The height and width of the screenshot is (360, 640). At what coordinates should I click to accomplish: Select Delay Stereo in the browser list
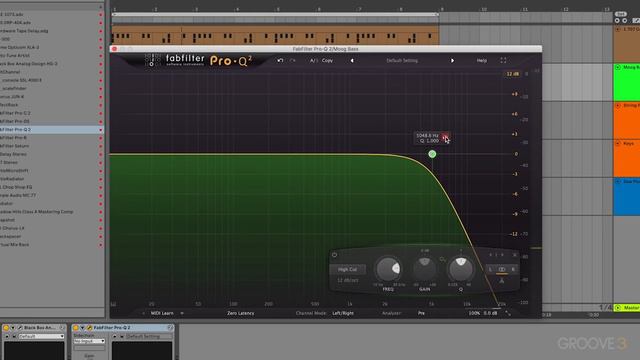(51, 154)
